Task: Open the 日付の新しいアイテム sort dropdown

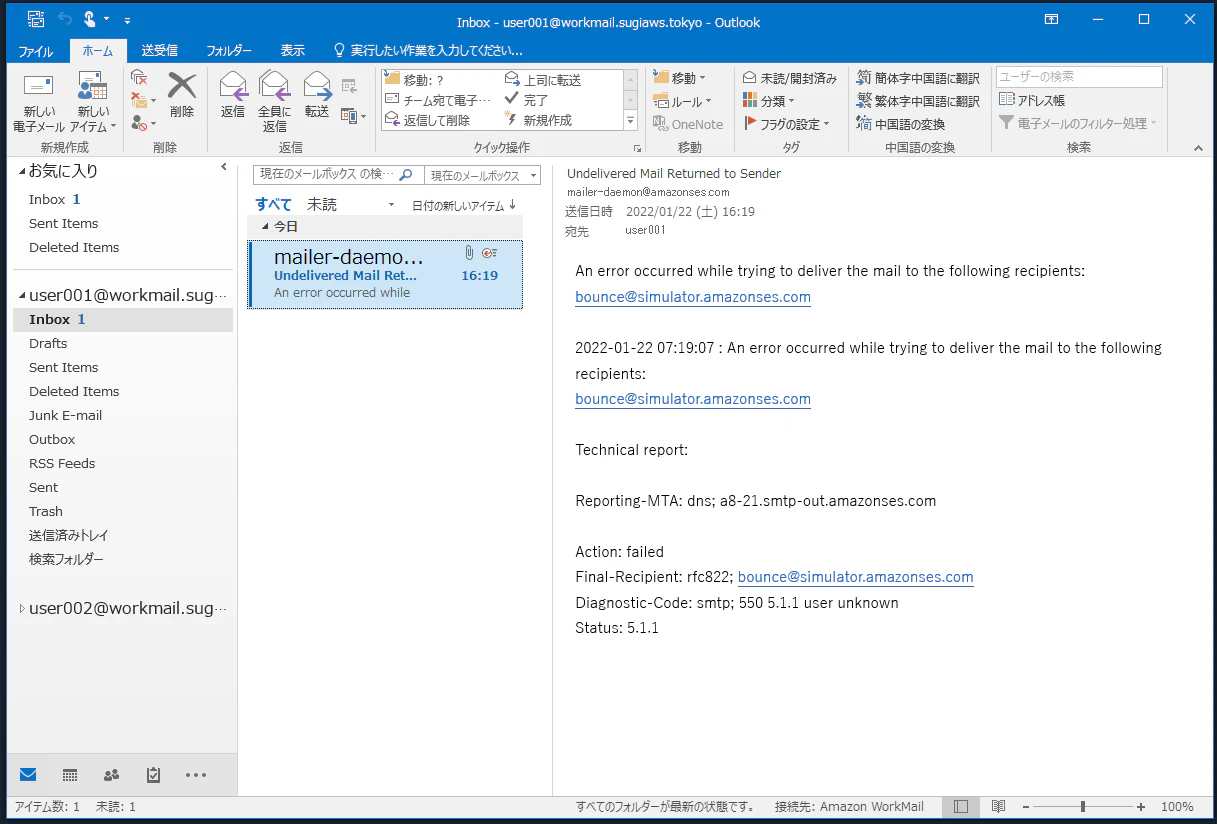Action: coord(464,205)
